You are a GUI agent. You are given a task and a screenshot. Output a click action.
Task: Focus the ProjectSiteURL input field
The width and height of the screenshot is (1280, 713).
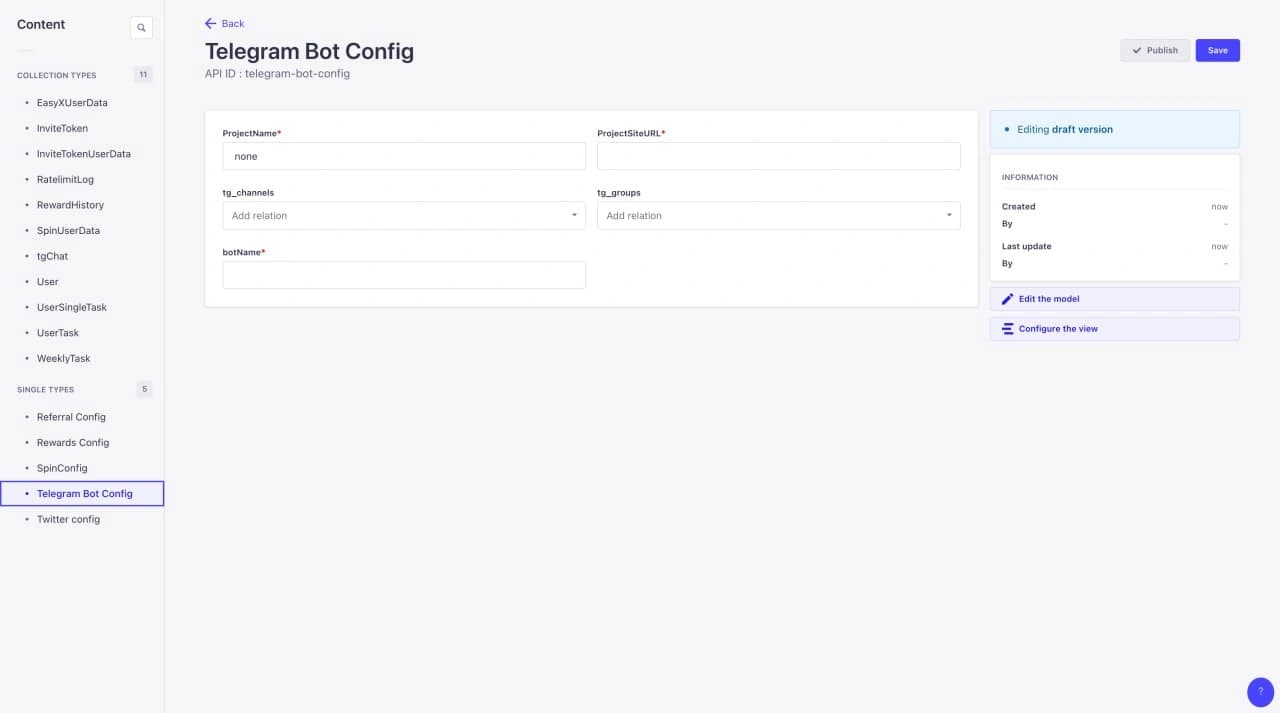(779, 156)
